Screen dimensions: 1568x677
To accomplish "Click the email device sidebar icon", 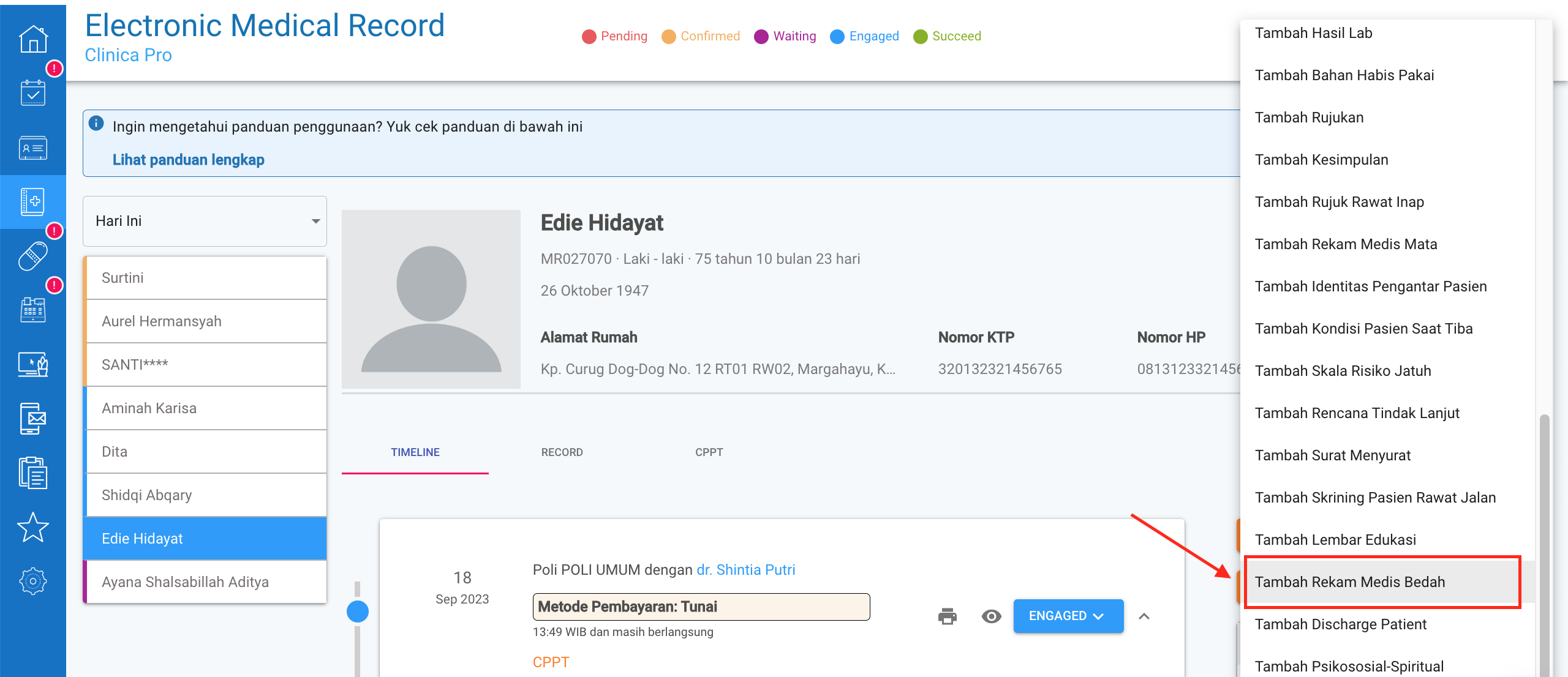I will click(x=33, y=419).
